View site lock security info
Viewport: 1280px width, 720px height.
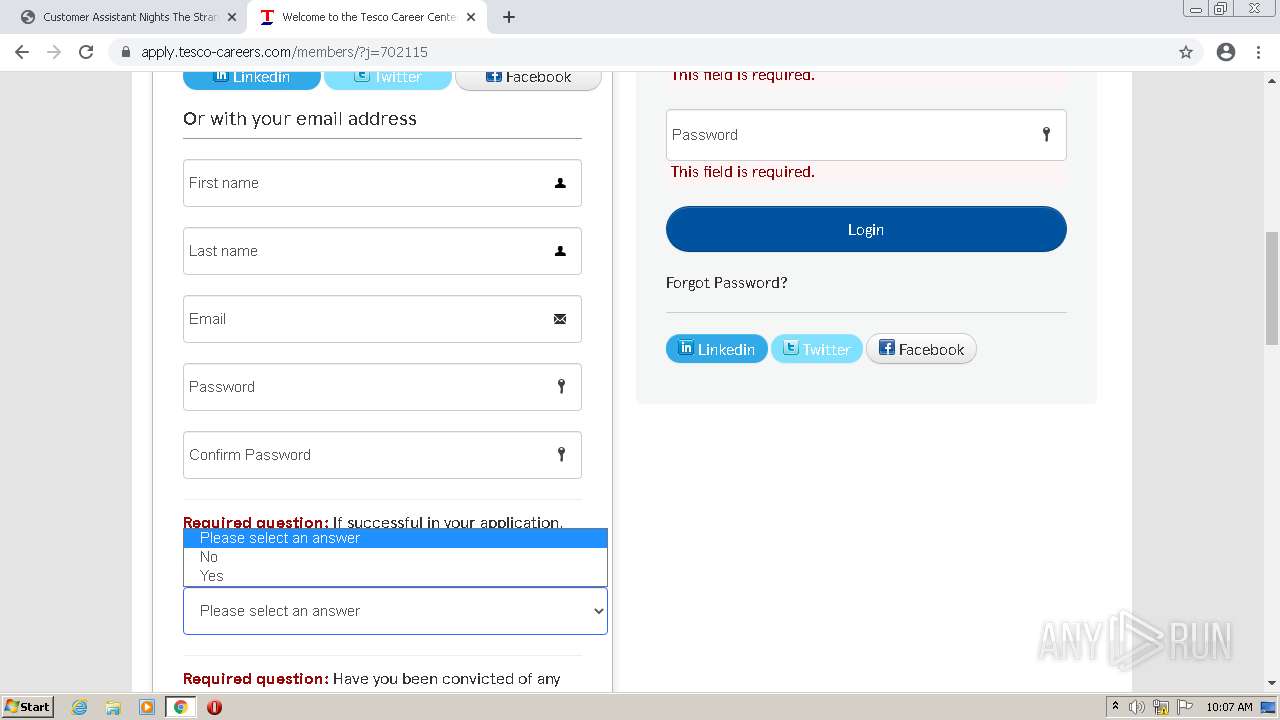pyautogui.click(x=126, y=52)
